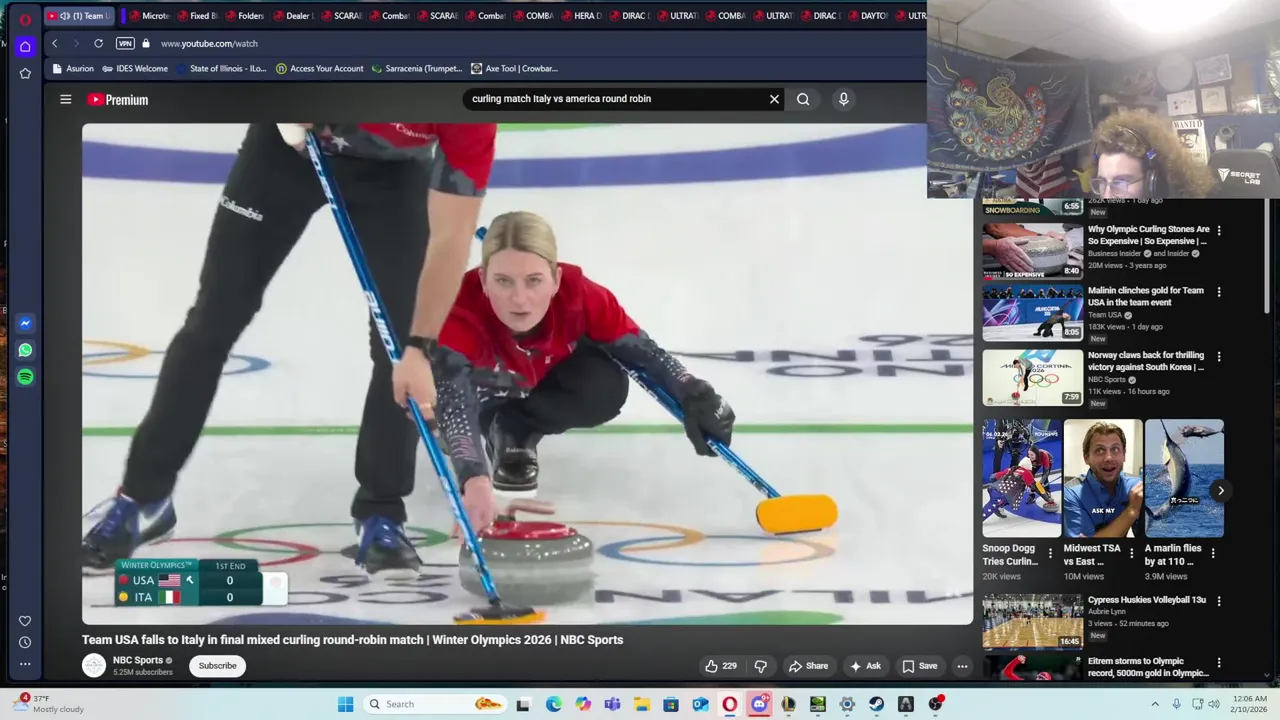The width and height of the screenshot is (1280, 720).
Task: Open Messenger in Opera sidebar
Action: tap(25, 323)
